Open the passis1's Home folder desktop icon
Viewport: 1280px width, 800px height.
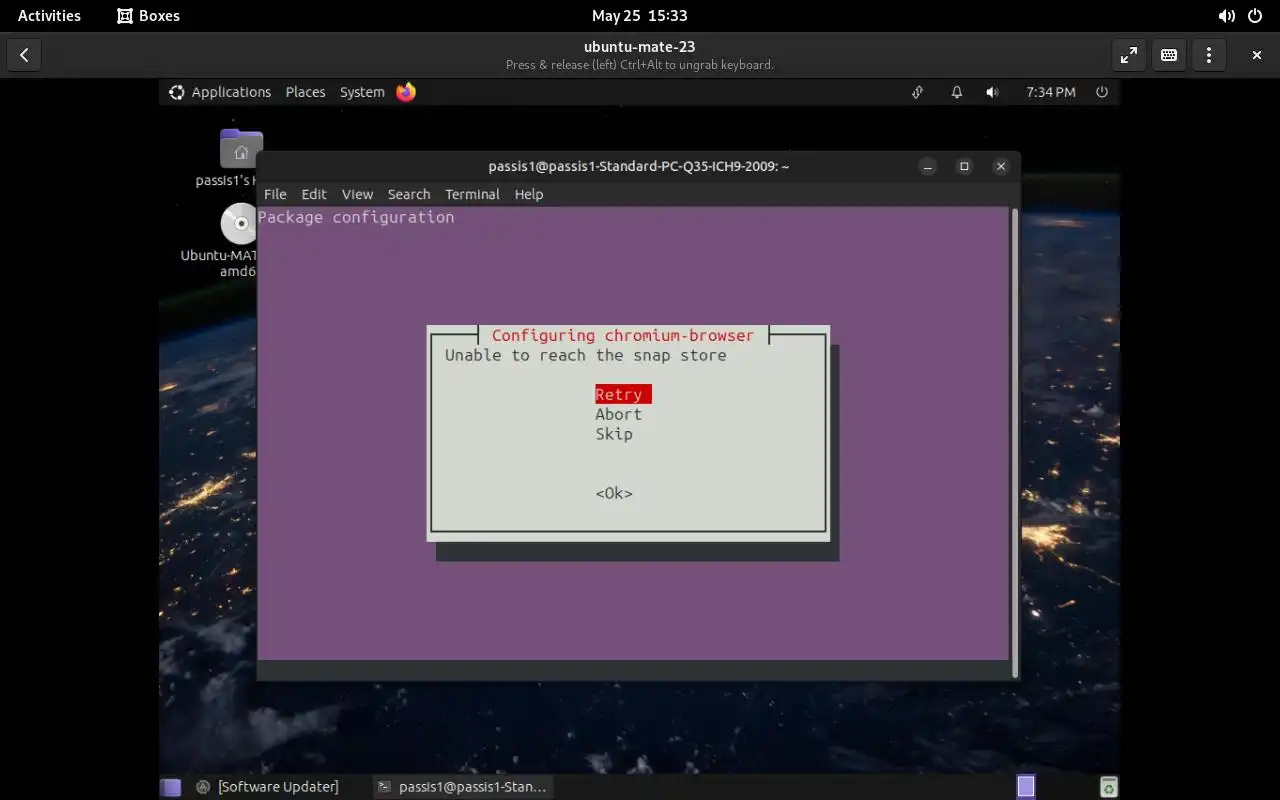pos(240,150)
